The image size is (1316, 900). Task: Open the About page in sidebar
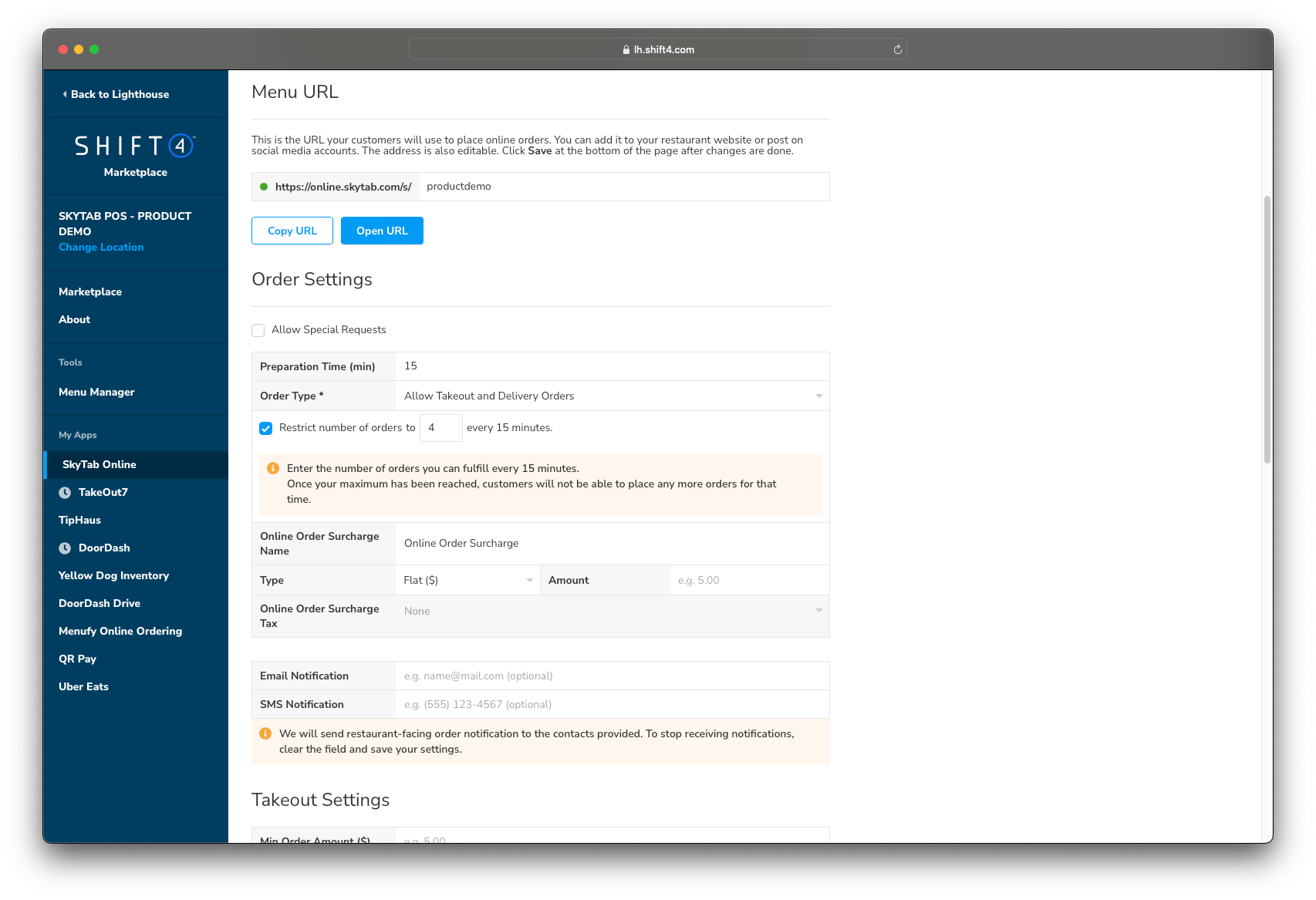(74, 319)
